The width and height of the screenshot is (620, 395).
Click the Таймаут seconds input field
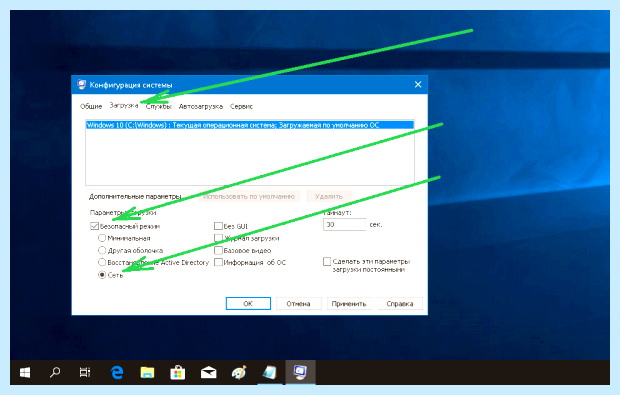(344, 225)
